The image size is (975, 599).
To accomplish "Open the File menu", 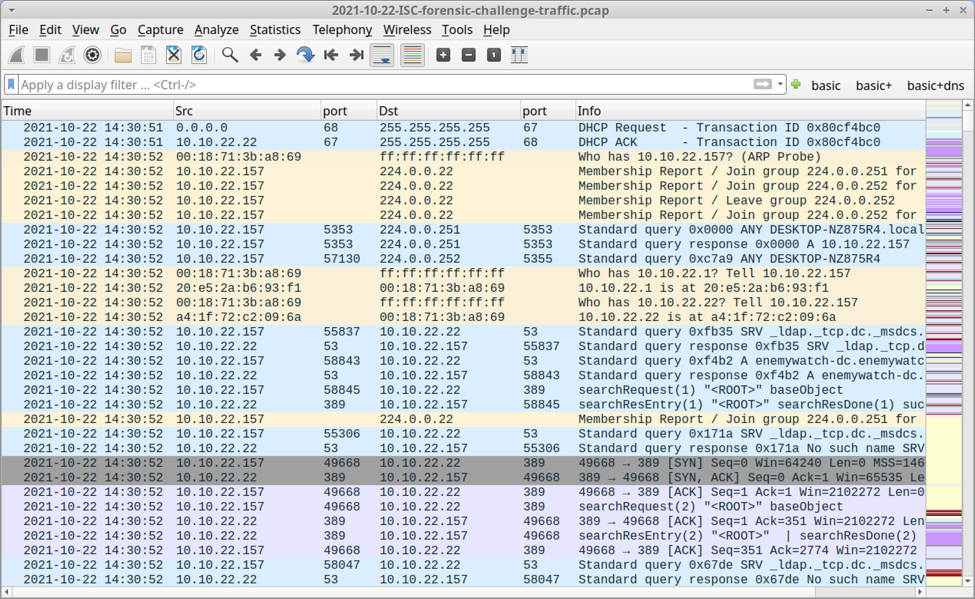I will click(x=18, y=30).
